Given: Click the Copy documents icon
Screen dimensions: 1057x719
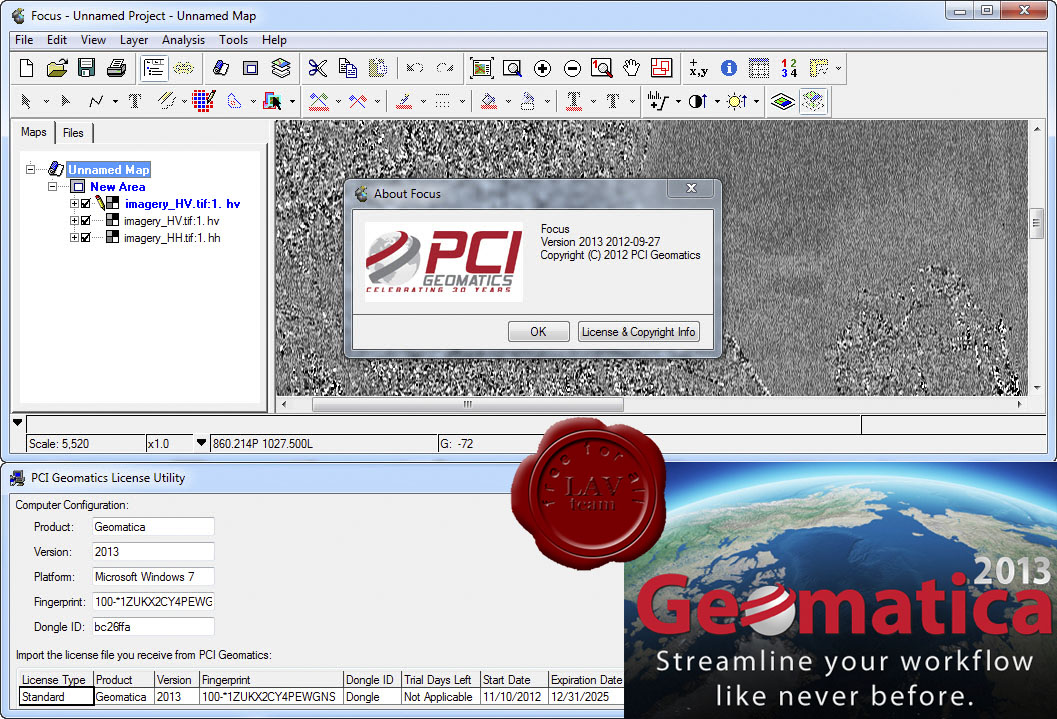Looking at the screenshot, I should pos(348,68).
